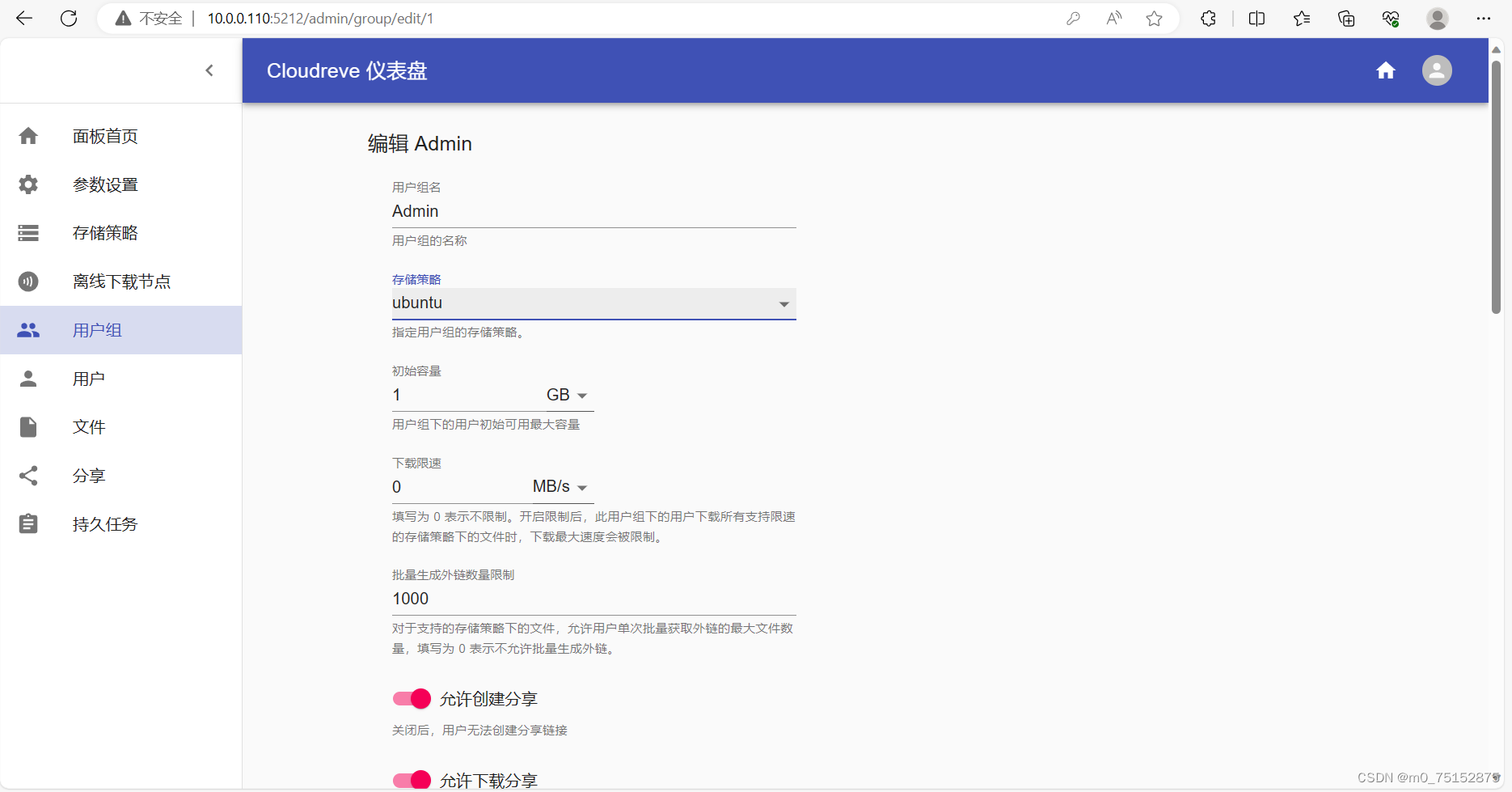Click the single user icon in the sidebar

coord(28,379)
